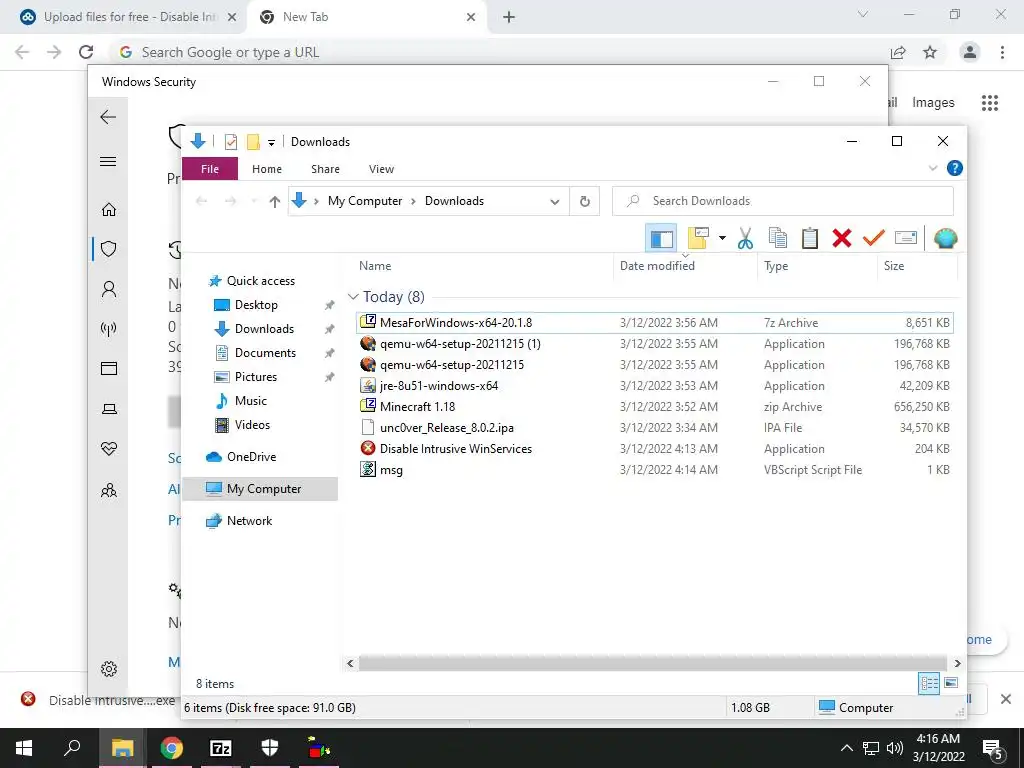Viewport: 1024px width, 768px height.
Task: Select Network in the navigation pane
Action: [249, 520]
